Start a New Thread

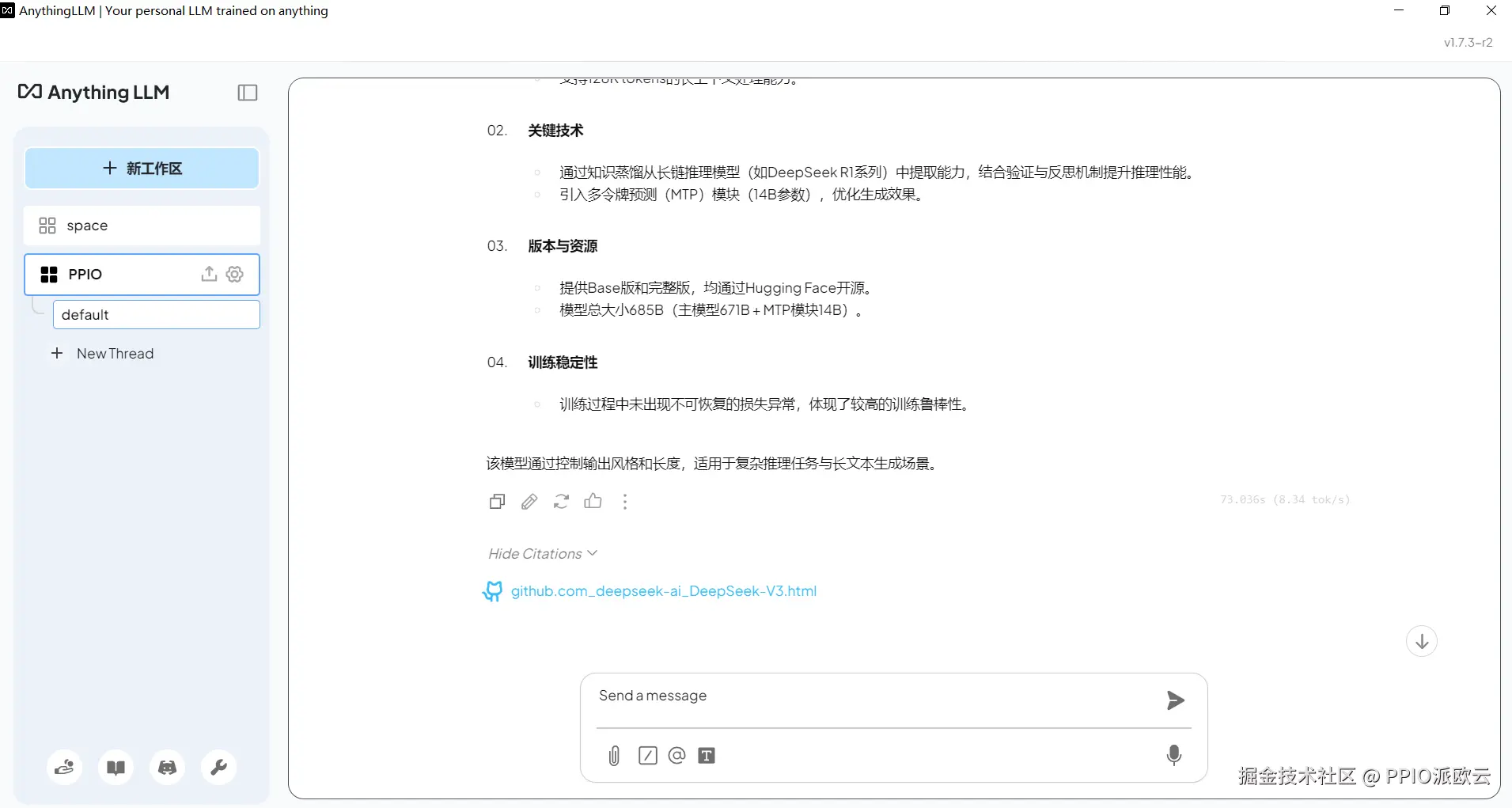[x=102, y=354]
